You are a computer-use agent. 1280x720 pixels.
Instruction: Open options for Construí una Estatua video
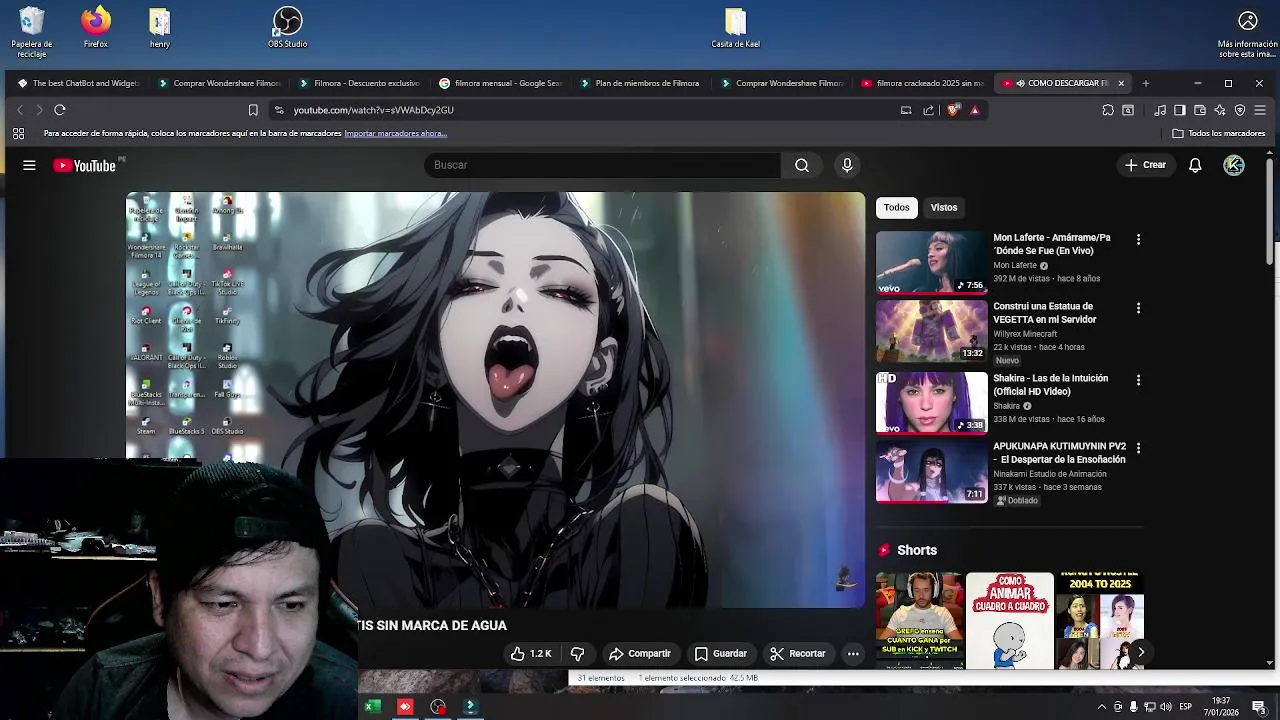1138,309
